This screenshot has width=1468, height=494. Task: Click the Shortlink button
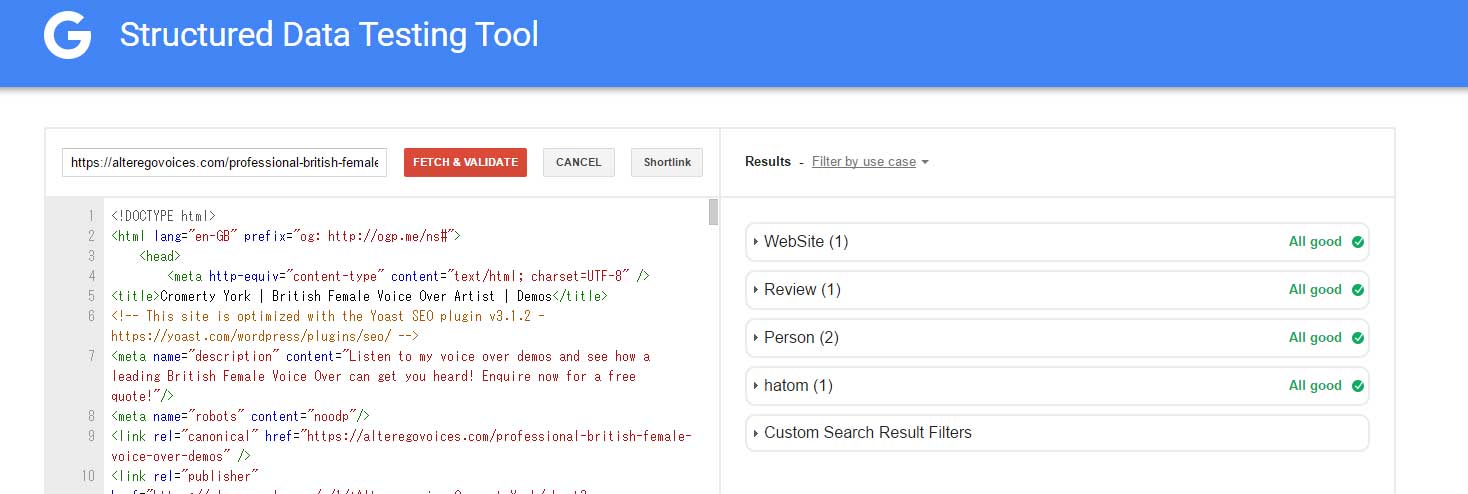click(x=667, y=162)
